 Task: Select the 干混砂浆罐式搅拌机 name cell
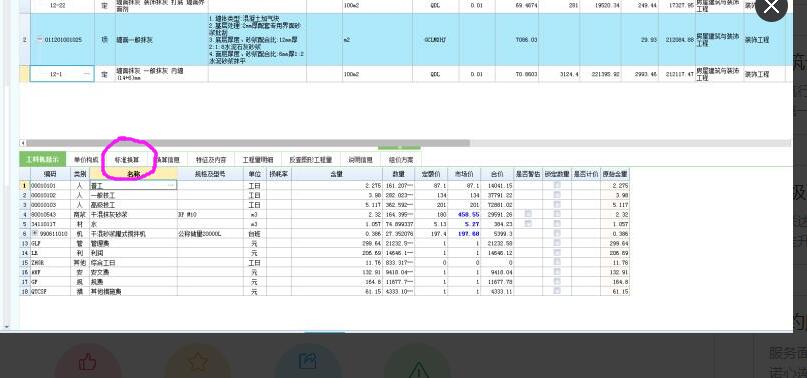pyautogui.click(x=133, y=234)
